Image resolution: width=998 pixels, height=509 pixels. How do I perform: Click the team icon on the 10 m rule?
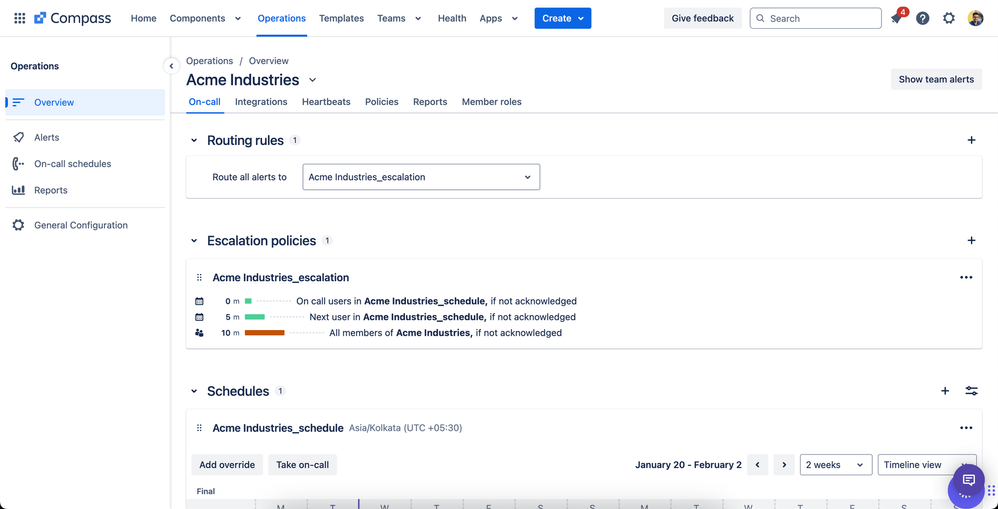(199, 333)
